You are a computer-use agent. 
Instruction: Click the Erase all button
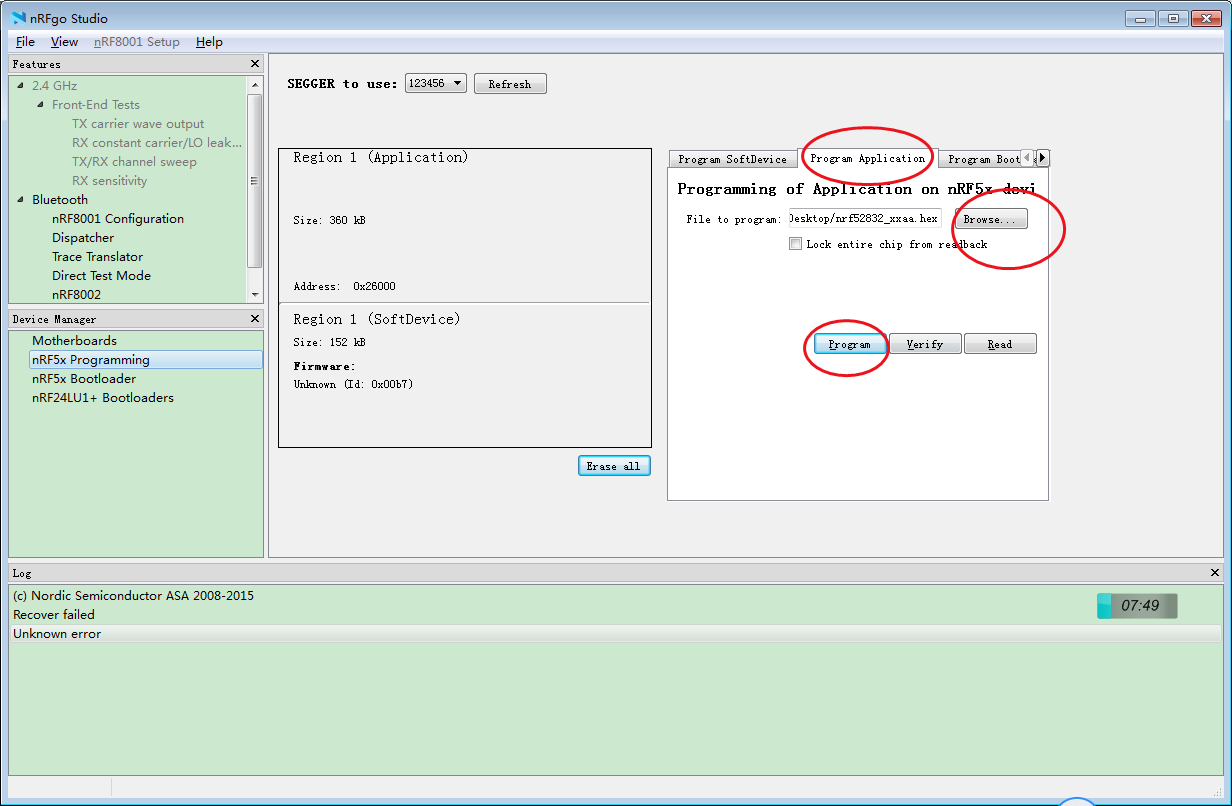[x=614, y=466]
